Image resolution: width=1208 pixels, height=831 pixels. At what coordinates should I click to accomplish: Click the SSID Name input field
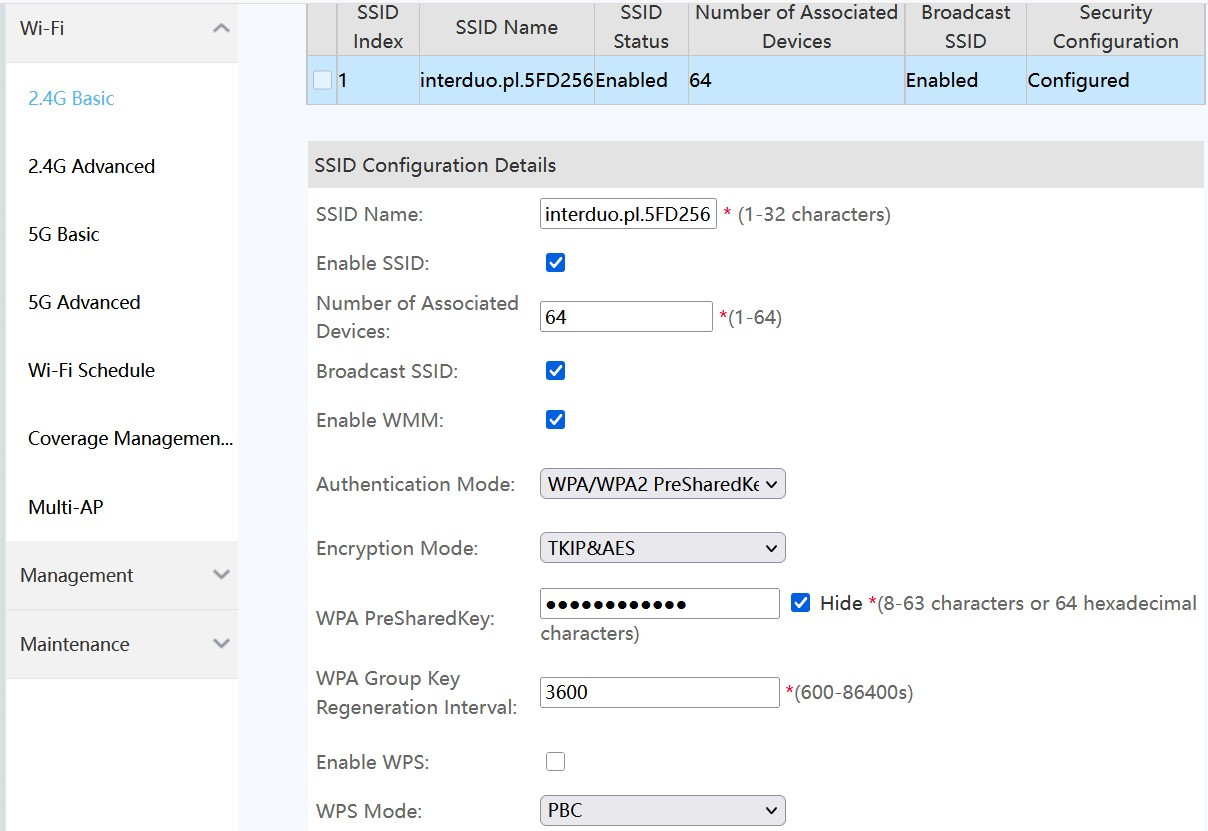click(x=627, y=213)
